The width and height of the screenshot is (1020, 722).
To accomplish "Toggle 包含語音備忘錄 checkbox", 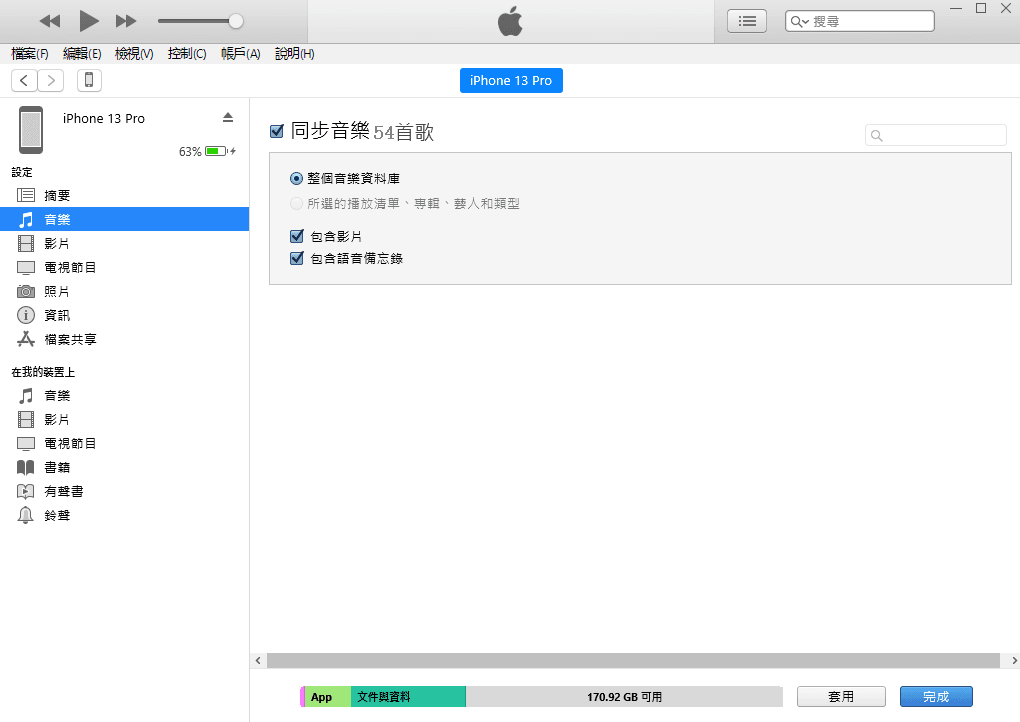I will (x=297, y=258).
